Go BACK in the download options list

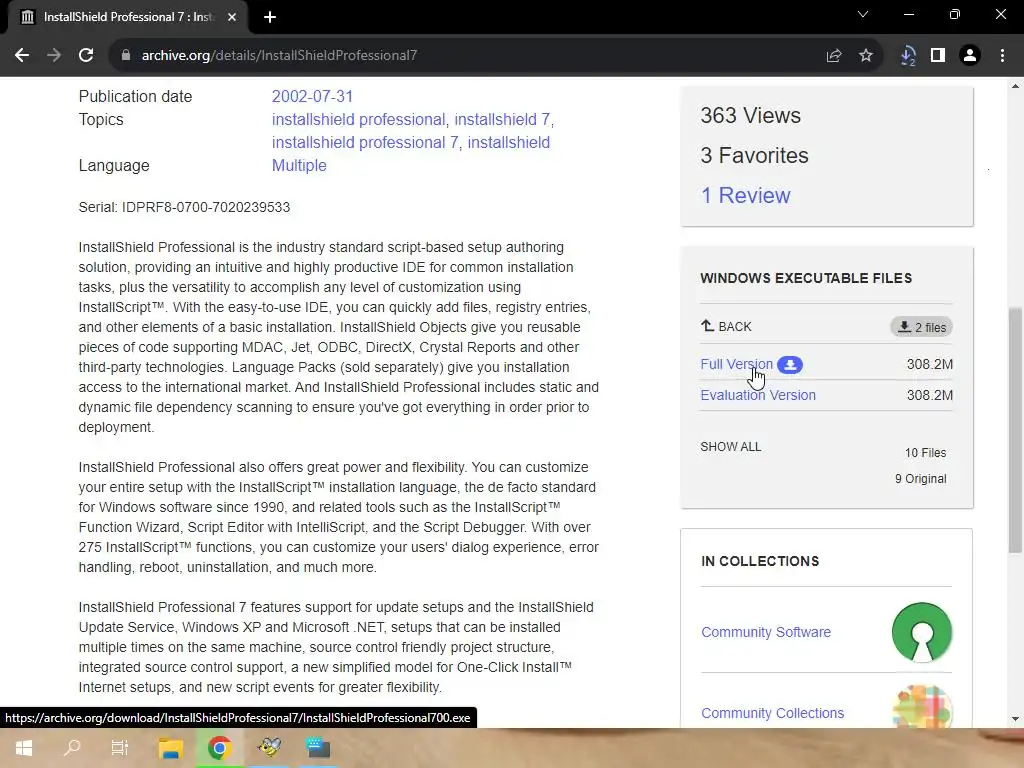pyautogui.click(x=726, y=327)
